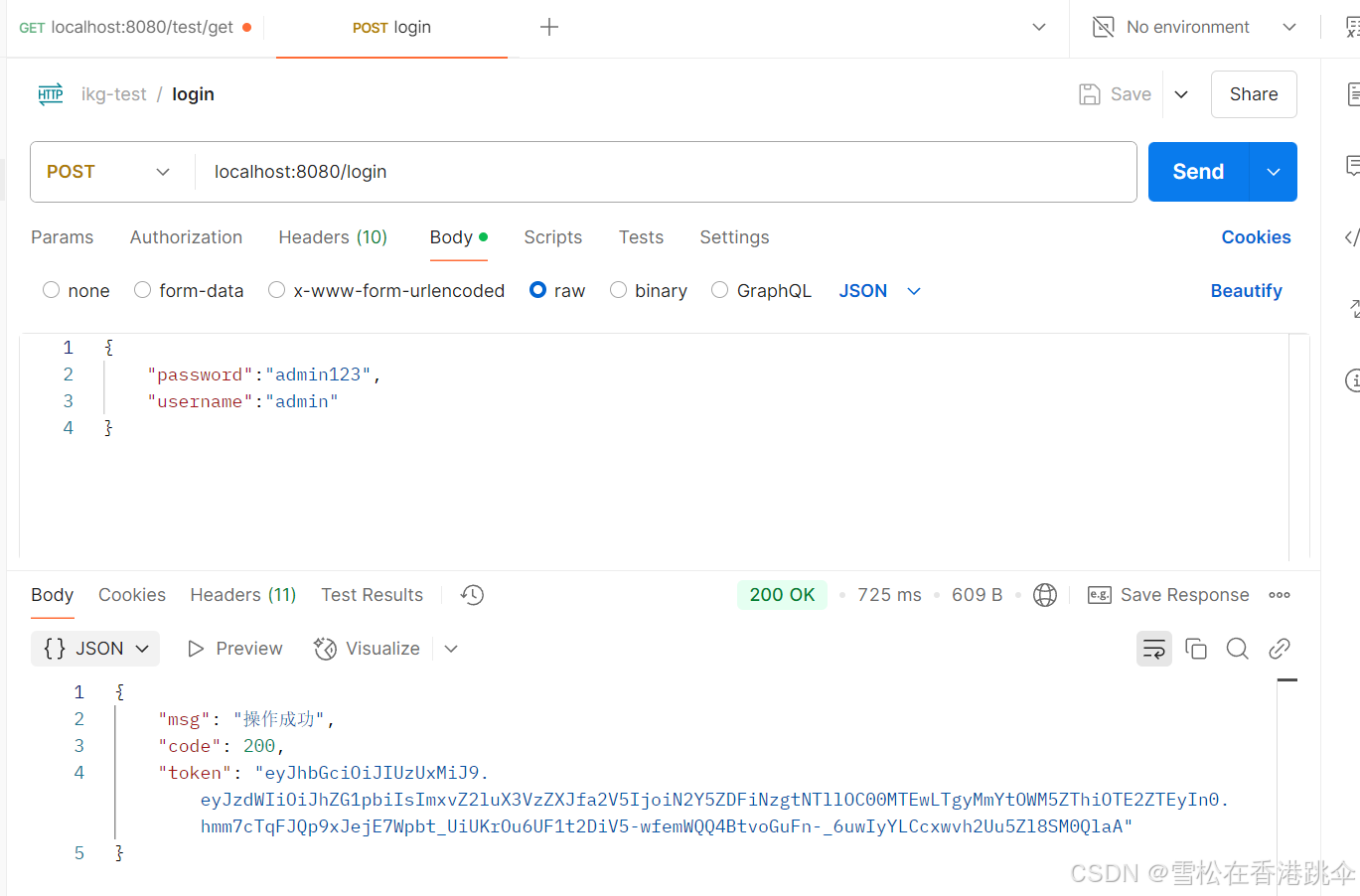Open the response Headers (11) tab

coord(243,595)
